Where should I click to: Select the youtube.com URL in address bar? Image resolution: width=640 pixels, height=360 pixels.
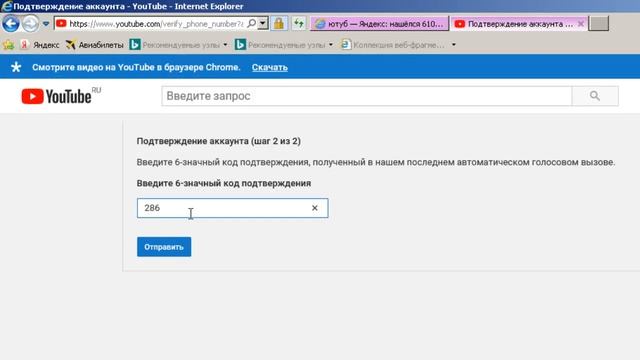pos(156,24)
